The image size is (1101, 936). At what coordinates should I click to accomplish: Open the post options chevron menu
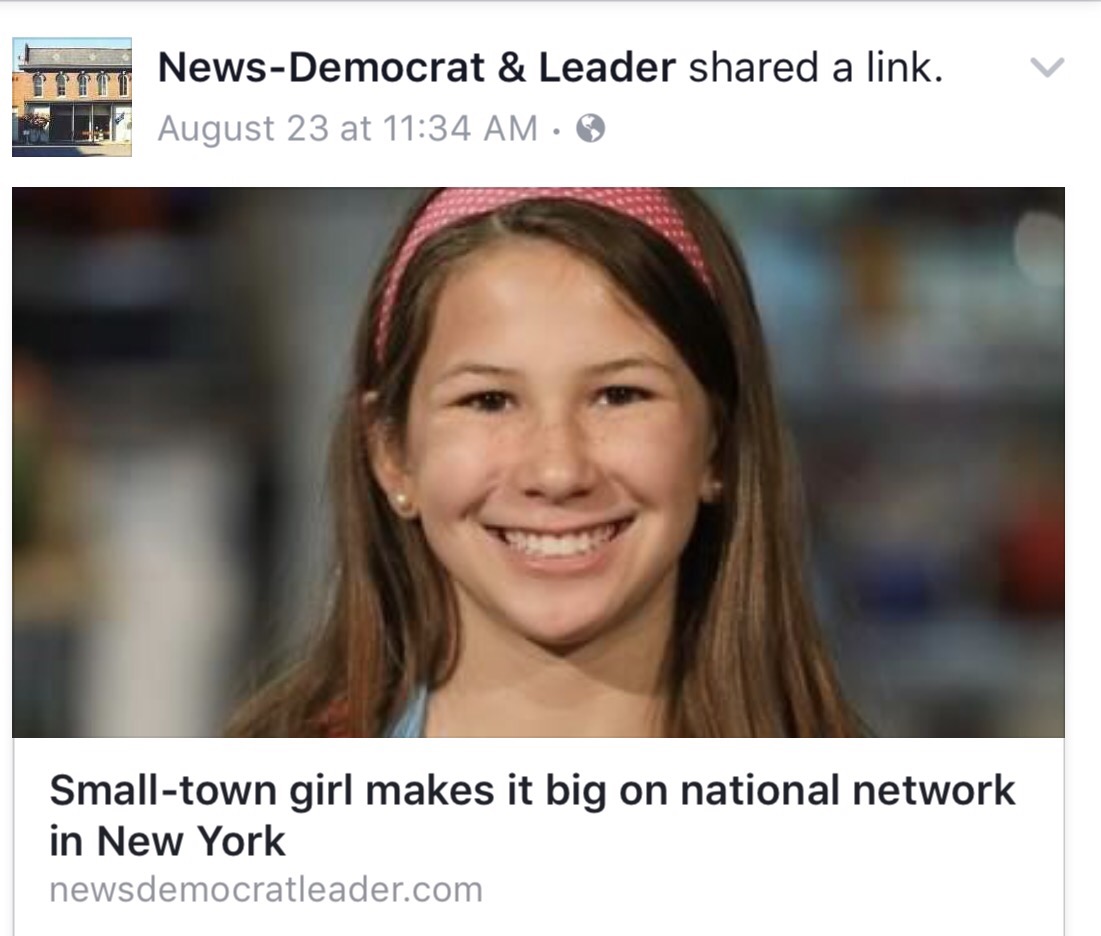1047,67
